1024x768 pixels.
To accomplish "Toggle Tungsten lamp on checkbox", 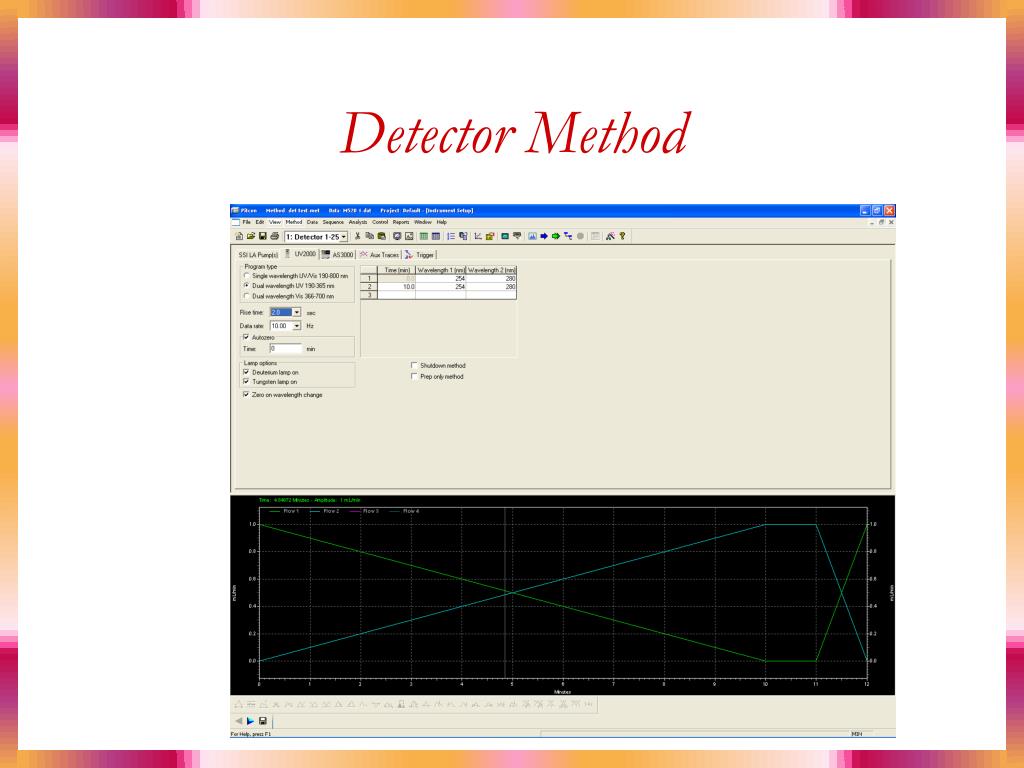I will pos(246,381).
